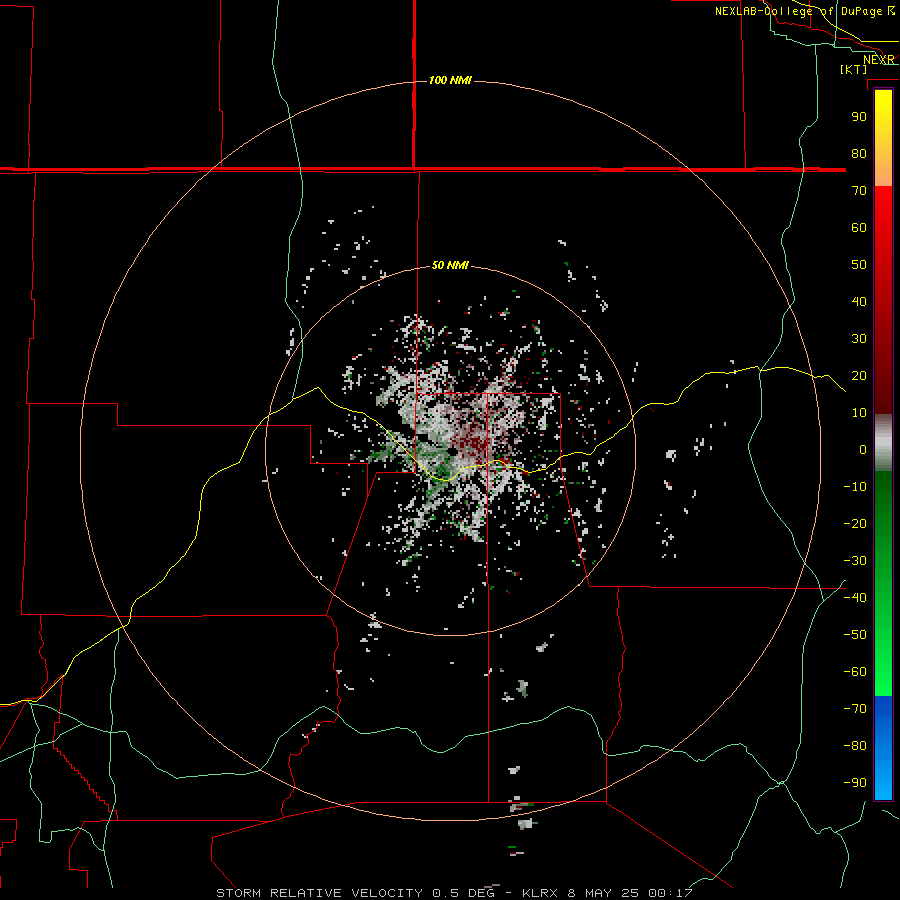Click the NEXR label near top-right corner
900x900 pixels.
pyautogui.click(x=879, y=60)
